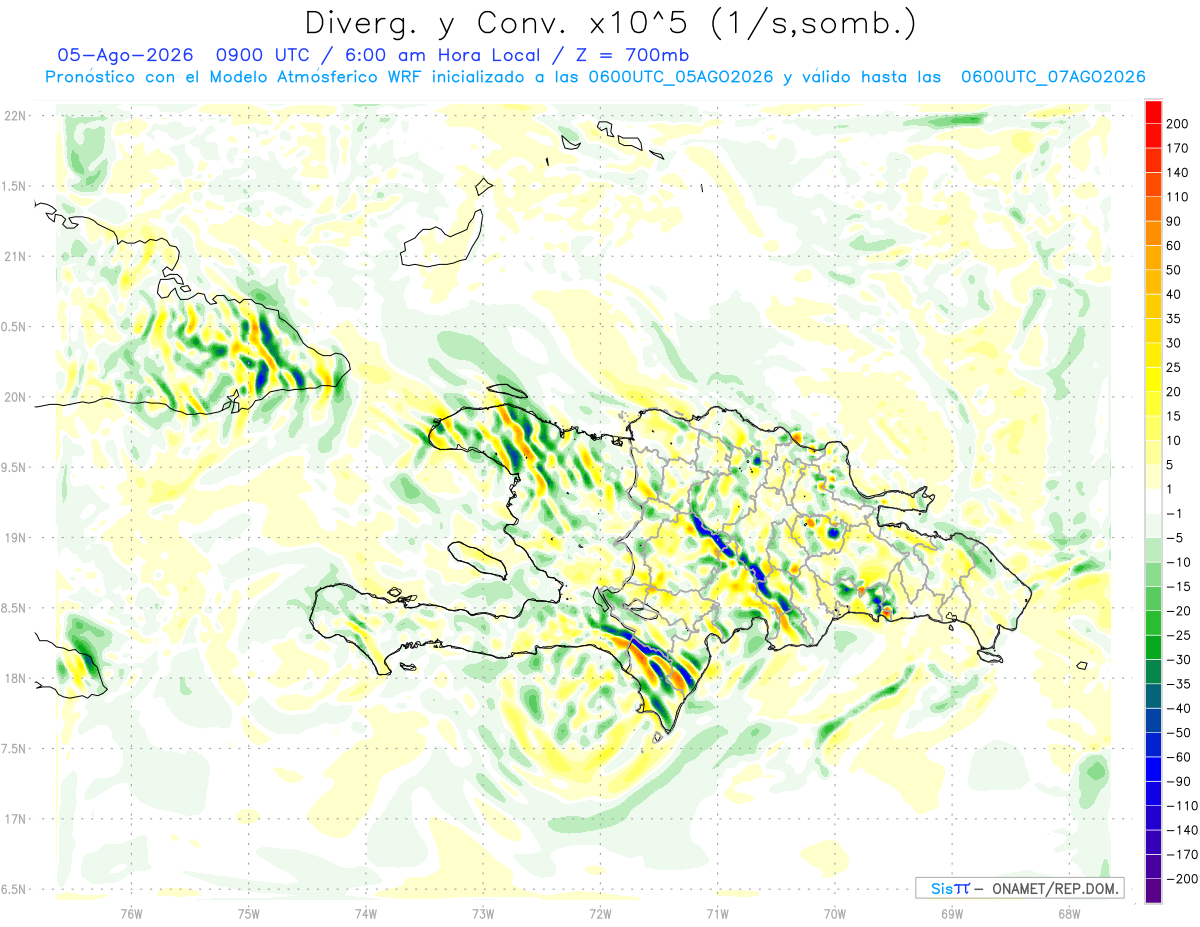1200x927 pixels.
Task: Click the blue 'Sis' logo in the credit box
Action: tap(942, 889)
